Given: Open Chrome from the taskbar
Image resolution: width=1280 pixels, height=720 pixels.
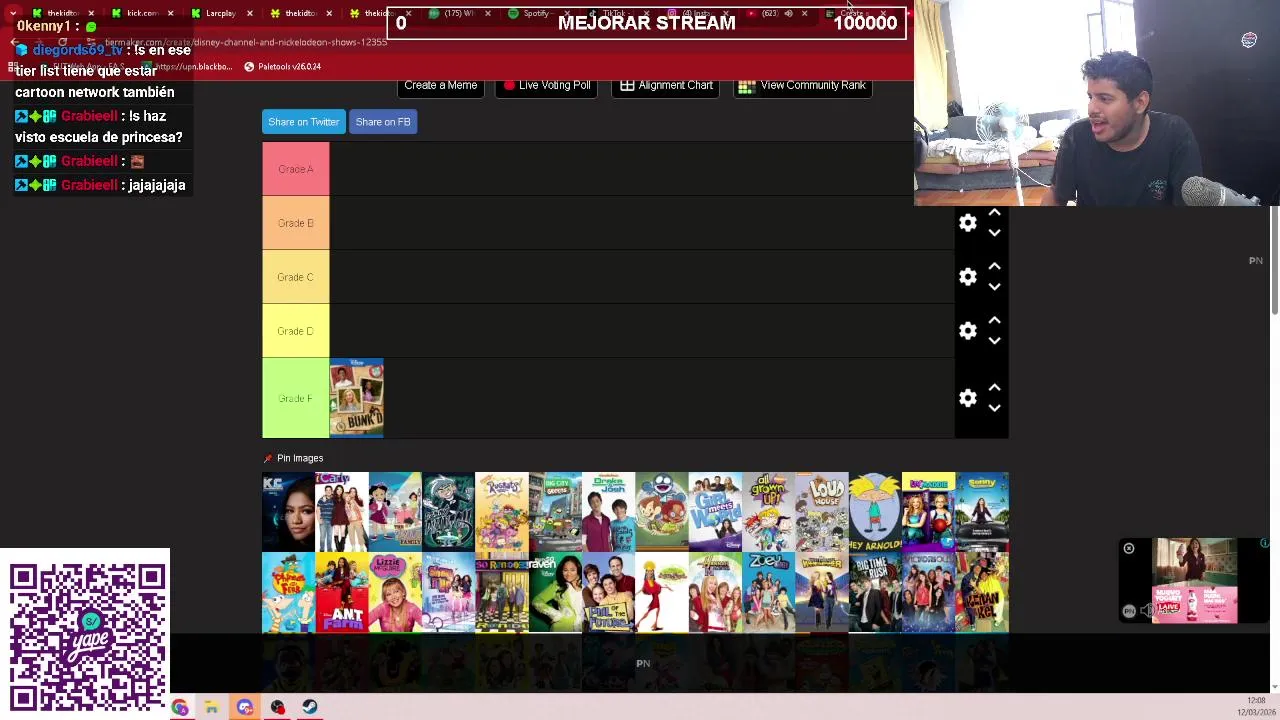Looking at the screenshot, I should click(180, 708).
